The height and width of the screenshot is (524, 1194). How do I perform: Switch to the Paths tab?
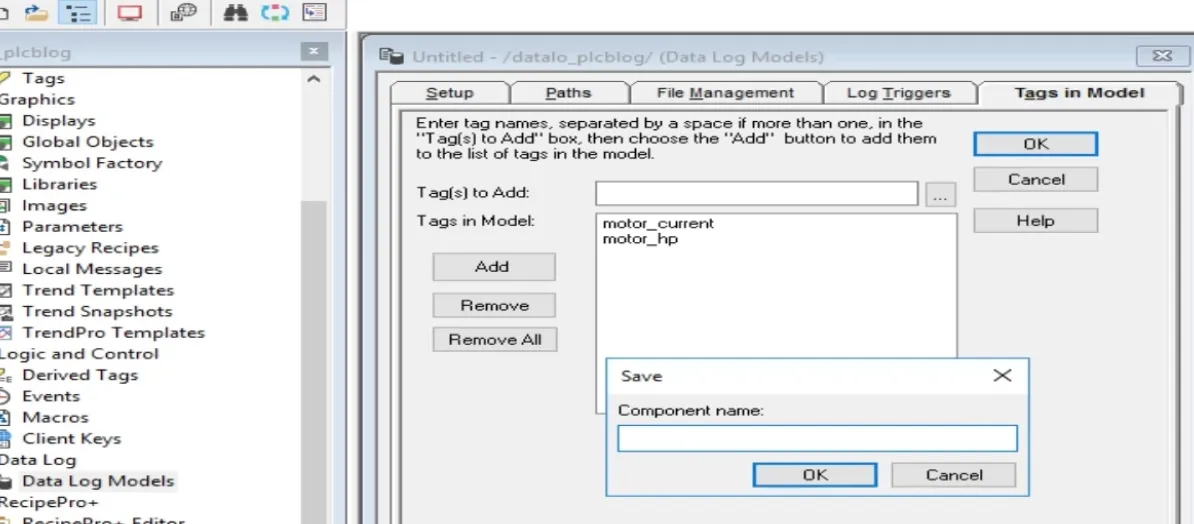pos(568,93)
